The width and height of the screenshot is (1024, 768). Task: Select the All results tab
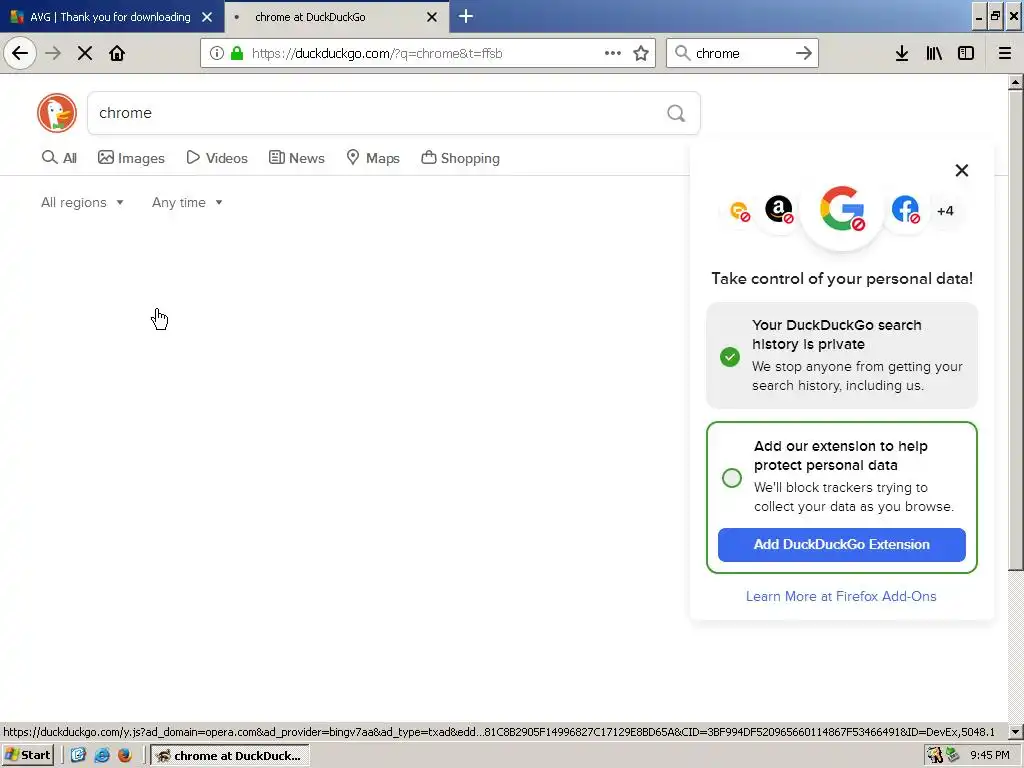point(59,158)
